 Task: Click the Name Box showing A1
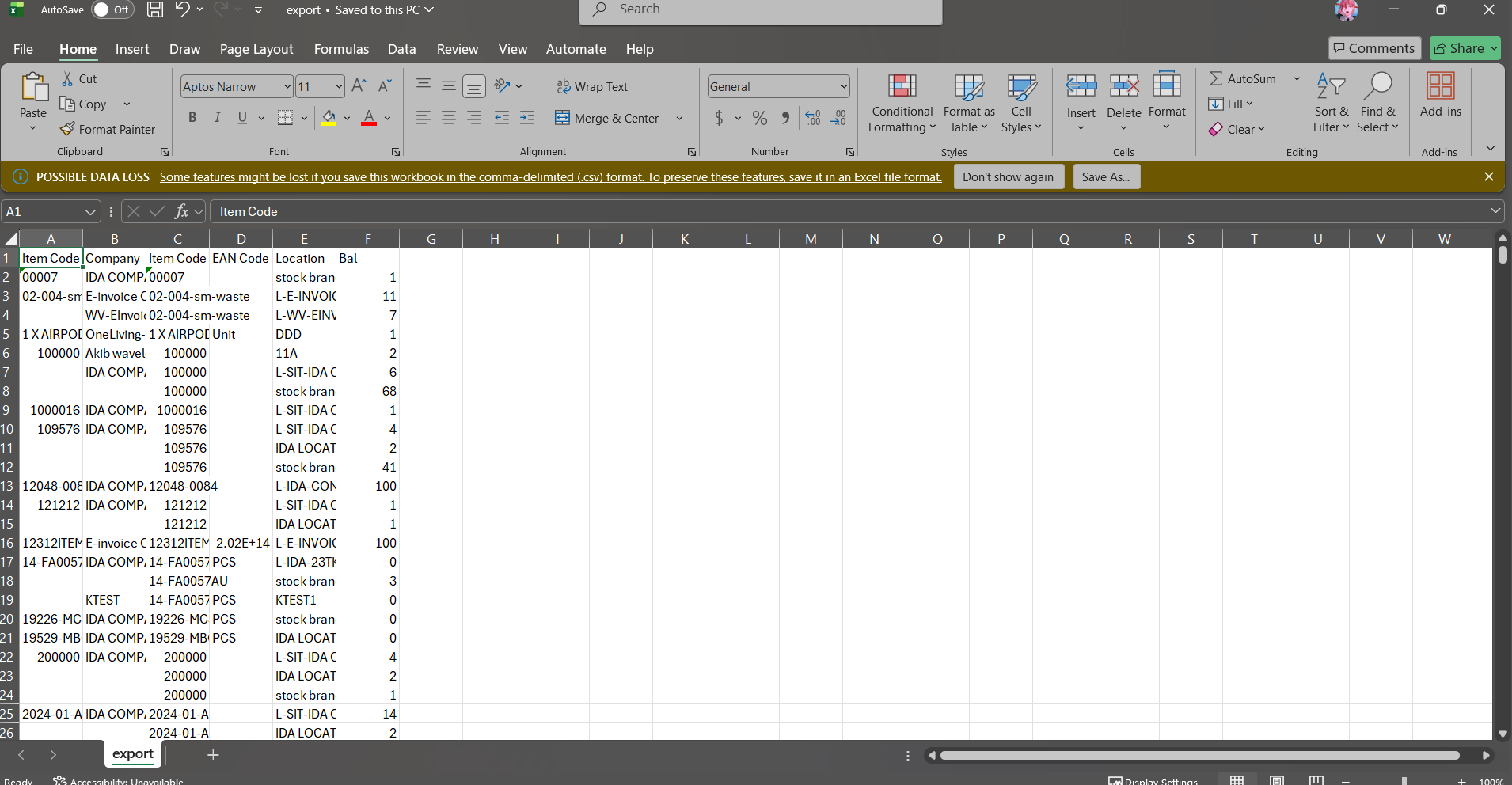44,211
